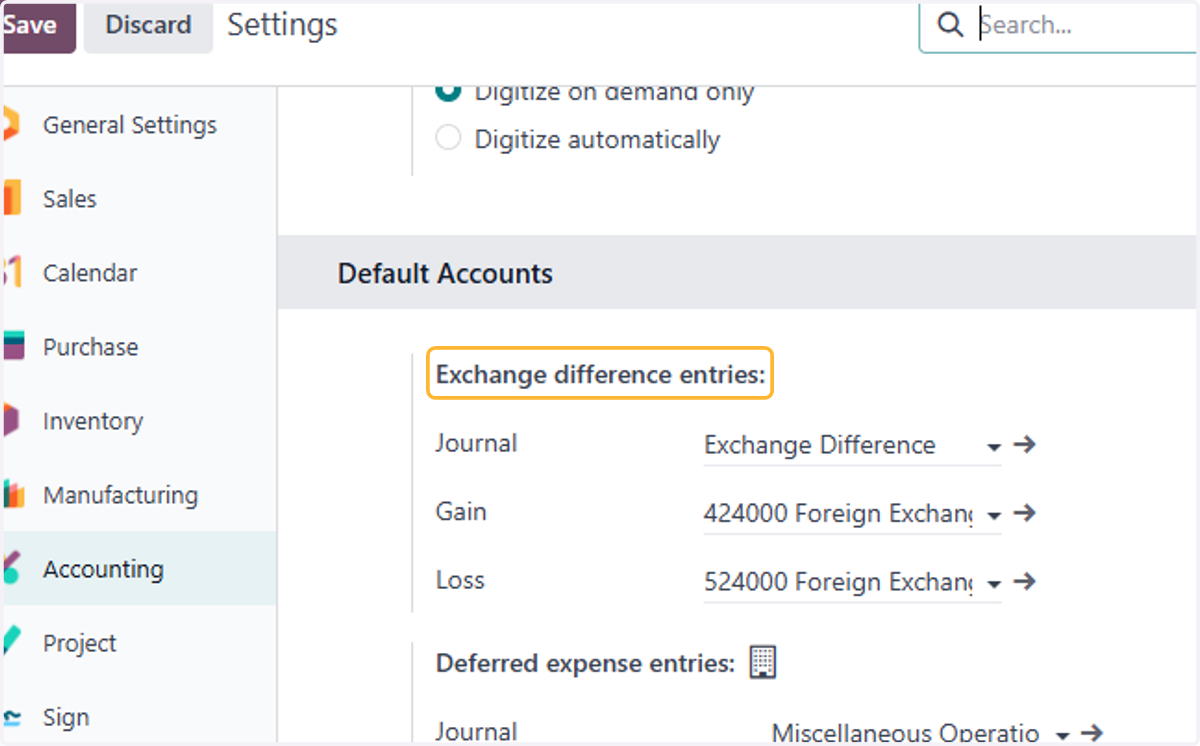
Task: Click the Gain field label
Action: tap(461, 512)
